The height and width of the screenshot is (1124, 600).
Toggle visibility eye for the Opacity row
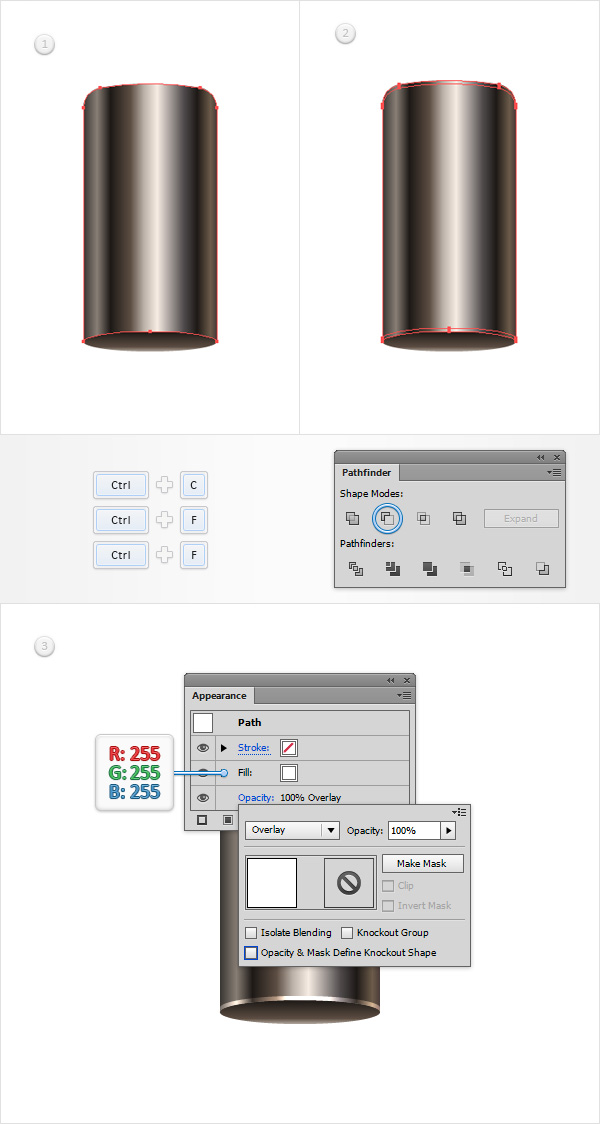[x=203, y=797]
